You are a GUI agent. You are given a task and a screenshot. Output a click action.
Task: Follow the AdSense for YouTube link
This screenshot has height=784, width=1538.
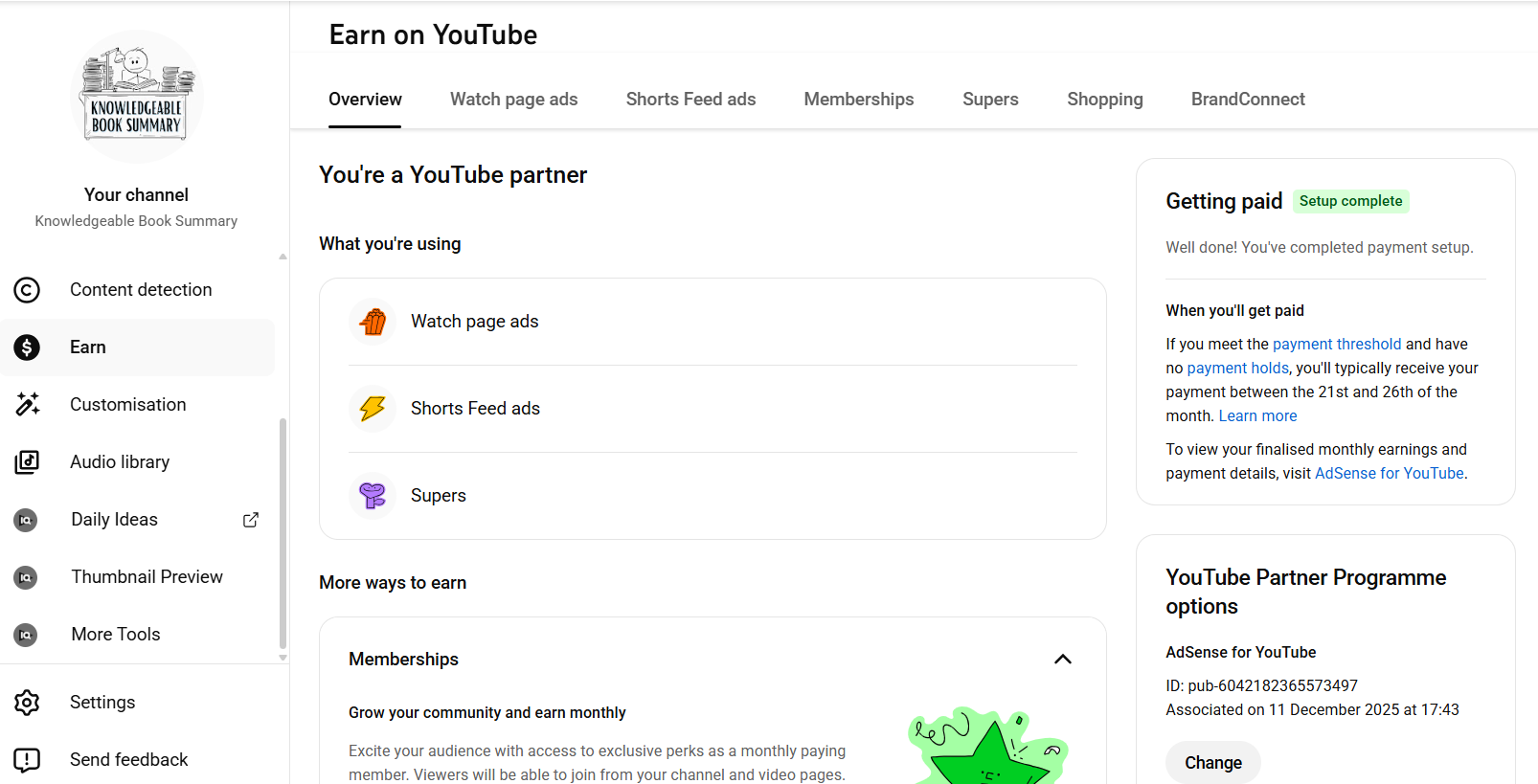[1389, 474]
